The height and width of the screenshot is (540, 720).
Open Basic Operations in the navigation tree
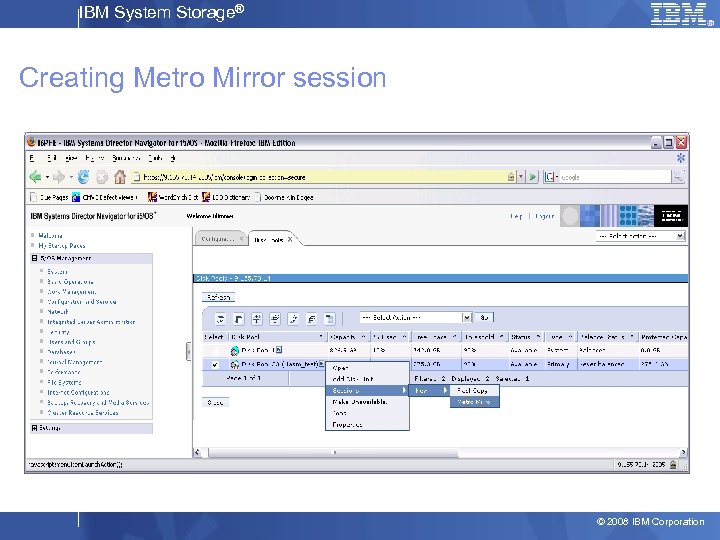click(70, 282)
